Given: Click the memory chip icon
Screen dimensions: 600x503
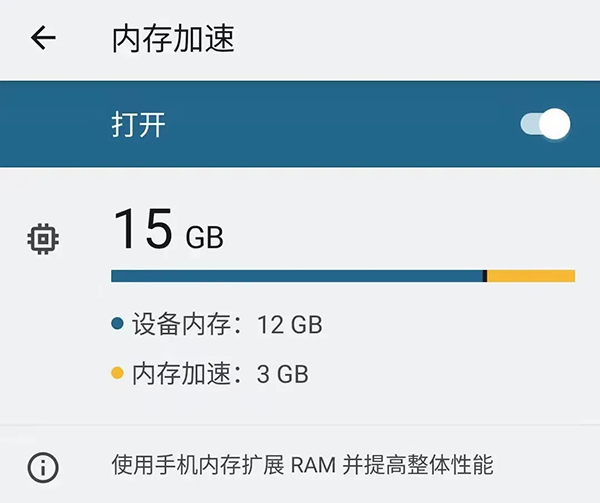Looking at the screenshot, I should pyautogui.click(x=43, y=239).
